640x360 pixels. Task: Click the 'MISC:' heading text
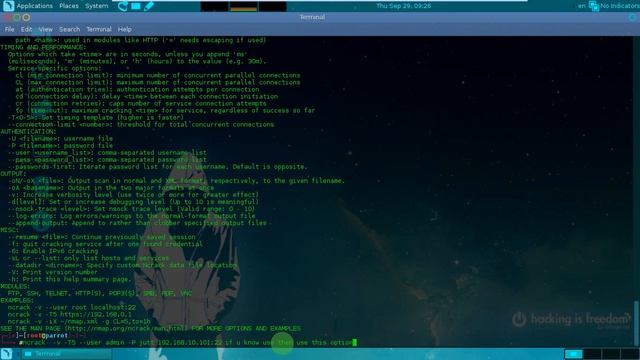(x=9, y=230)
